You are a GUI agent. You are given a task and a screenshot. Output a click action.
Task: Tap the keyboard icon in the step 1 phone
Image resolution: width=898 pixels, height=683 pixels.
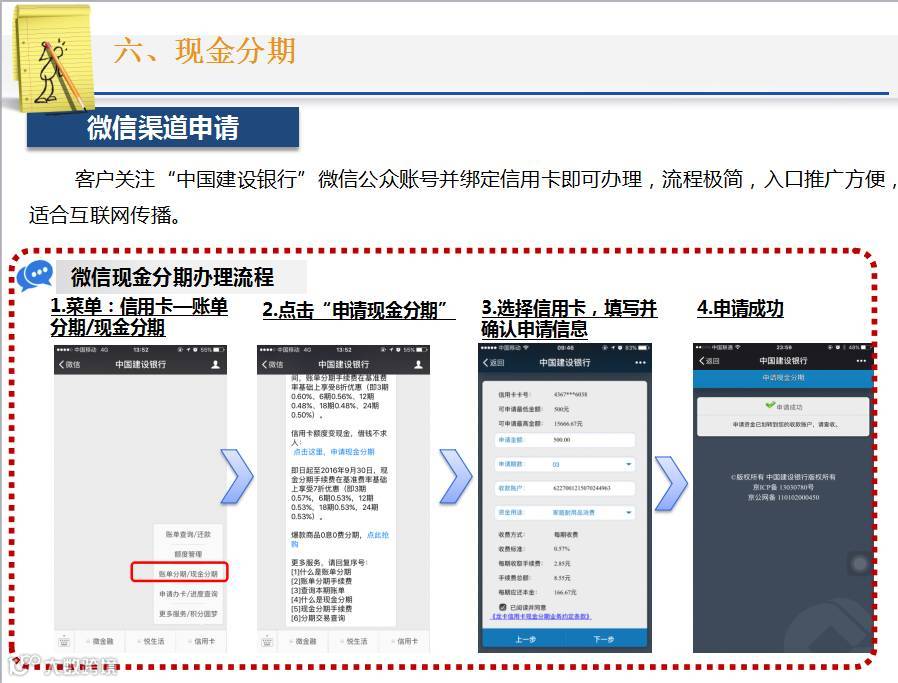(65, 641)
